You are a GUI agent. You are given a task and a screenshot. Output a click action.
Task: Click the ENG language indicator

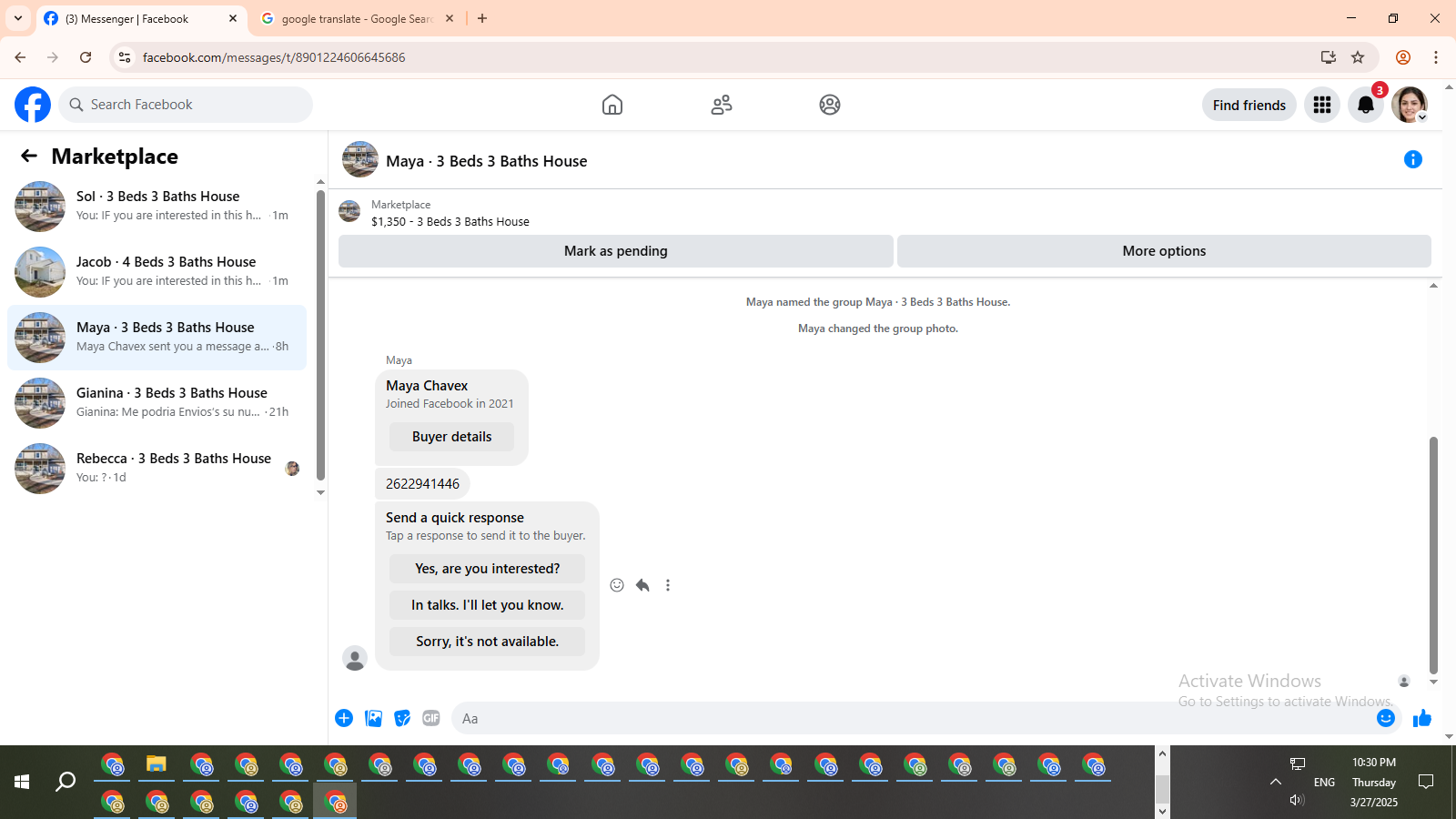point(1325,783)
